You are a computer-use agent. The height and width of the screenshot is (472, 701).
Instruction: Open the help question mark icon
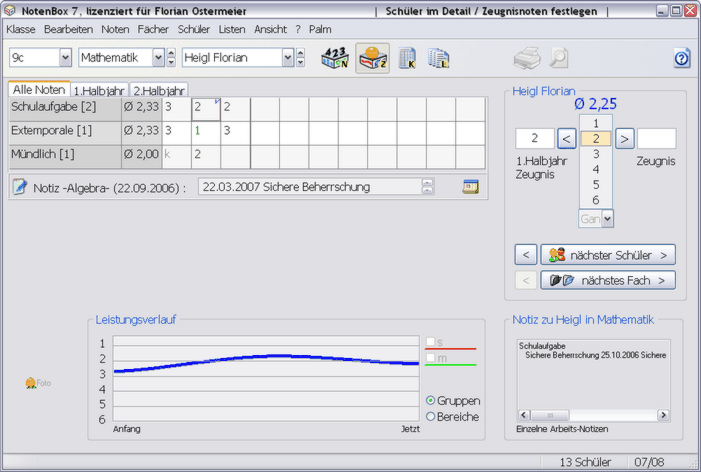coord(682,58)
